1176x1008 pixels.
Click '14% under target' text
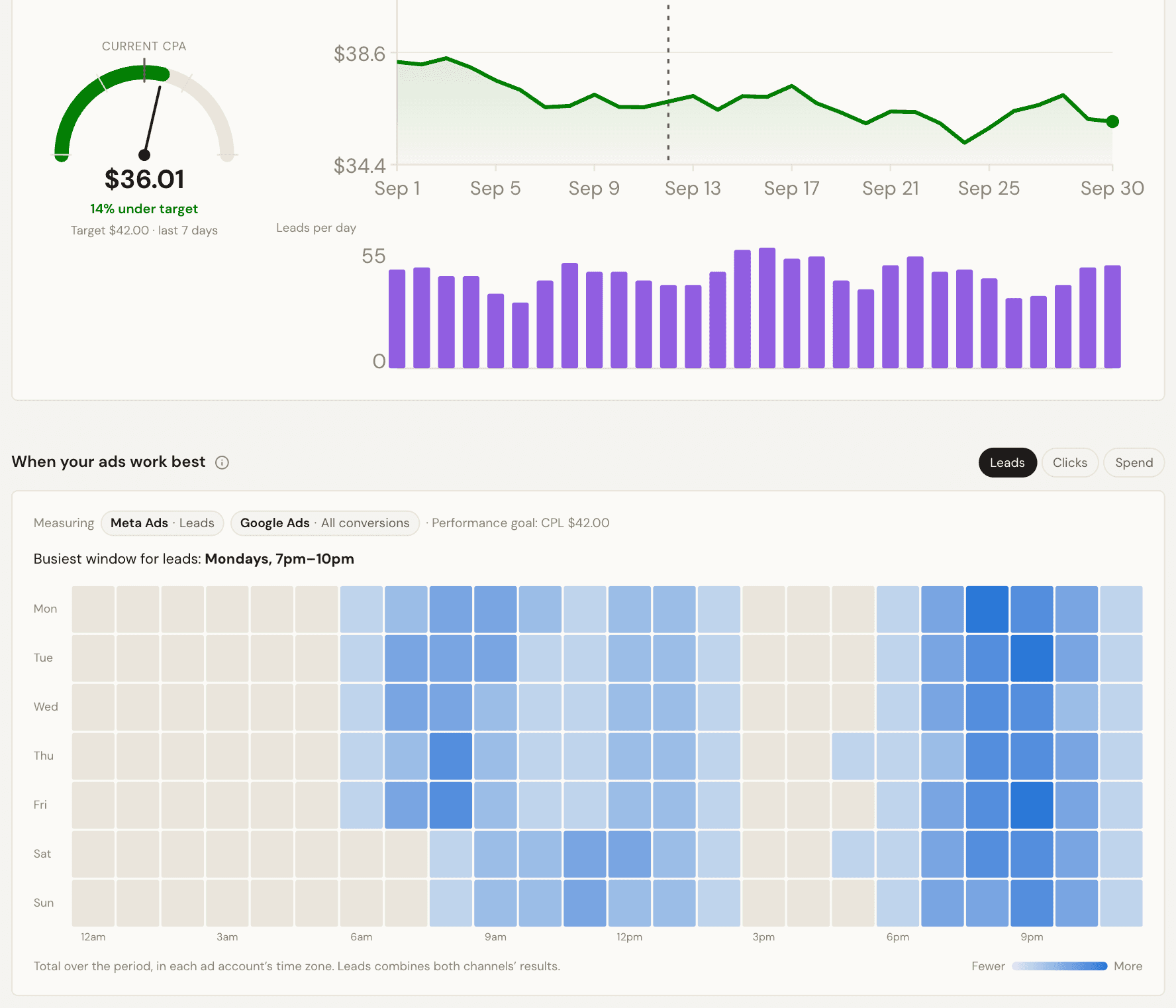(144, 209)
